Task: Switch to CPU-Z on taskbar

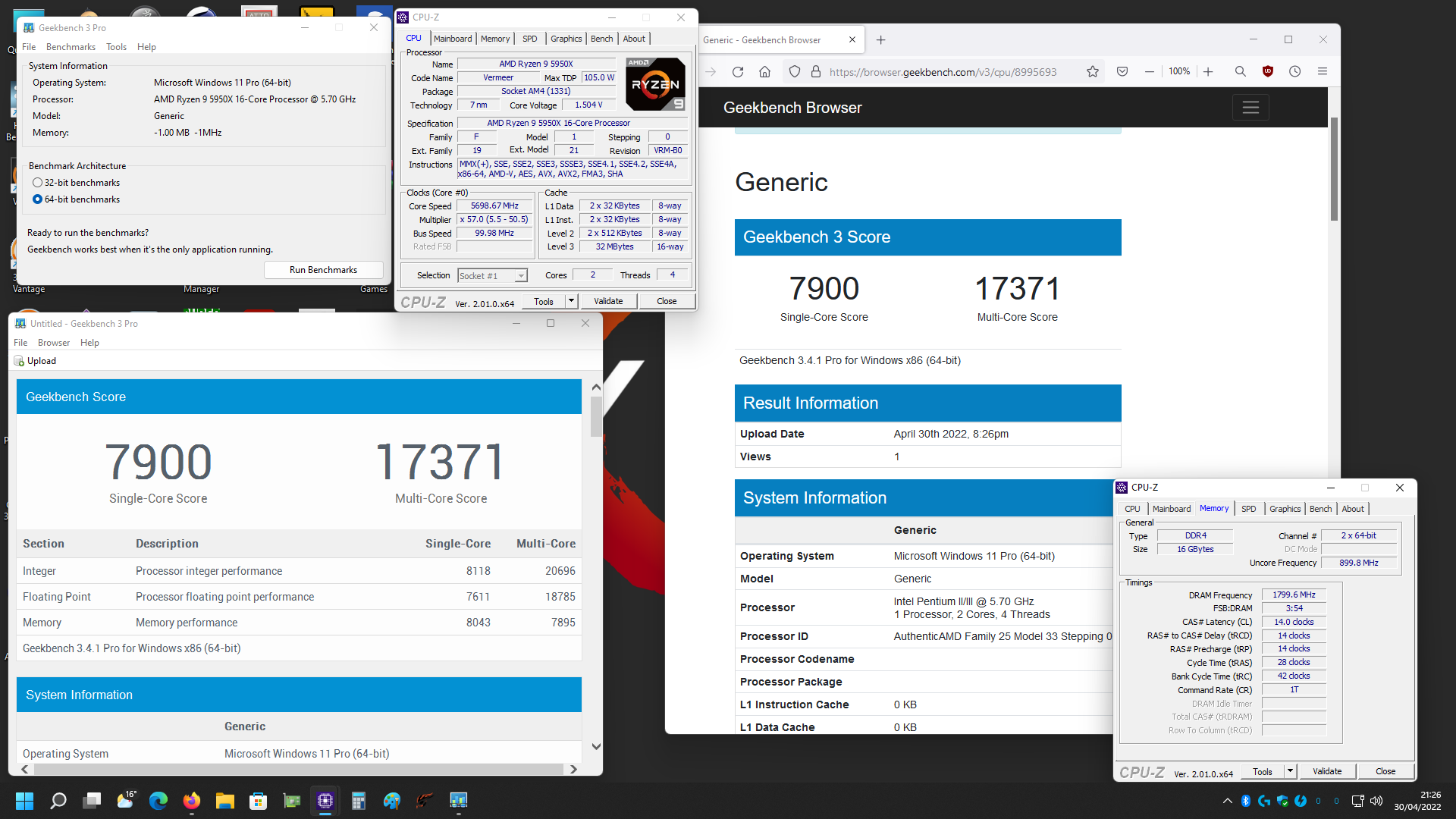Action: 325,801
